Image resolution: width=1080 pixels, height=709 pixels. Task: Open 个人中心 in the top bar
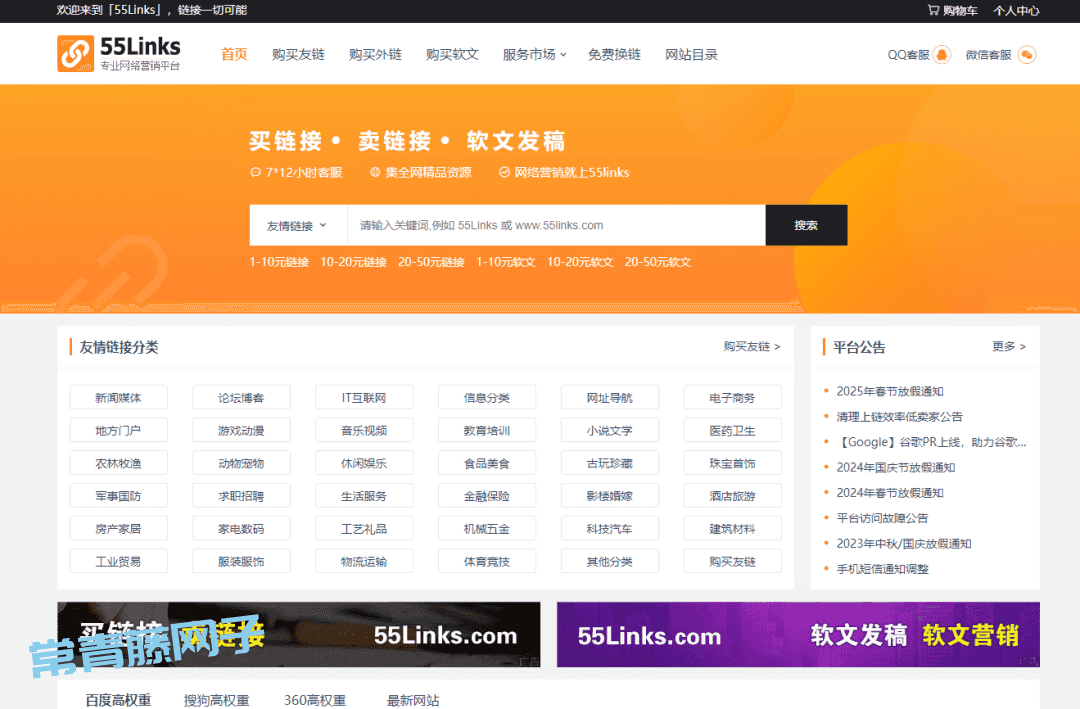click(x=1016, y=10)
